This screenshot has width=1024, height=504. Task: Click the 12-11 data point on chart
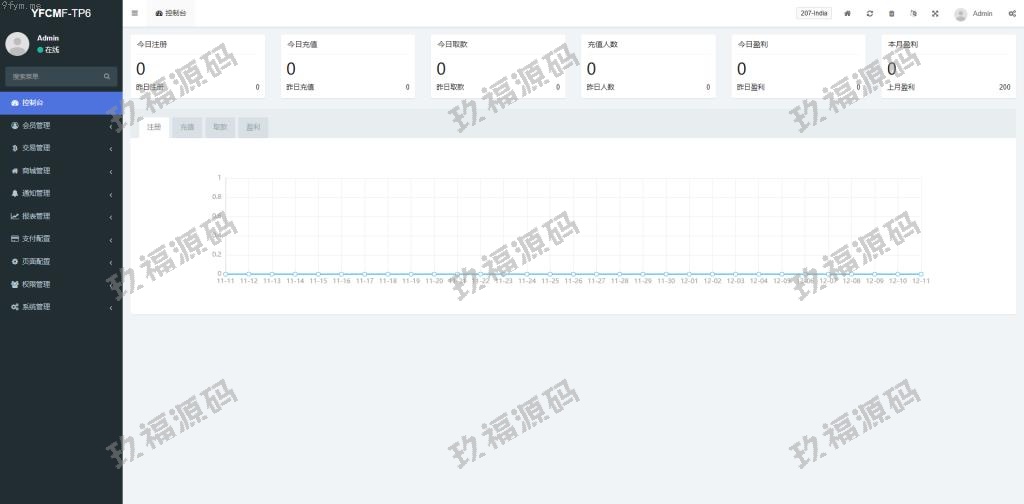coord(921,274)
